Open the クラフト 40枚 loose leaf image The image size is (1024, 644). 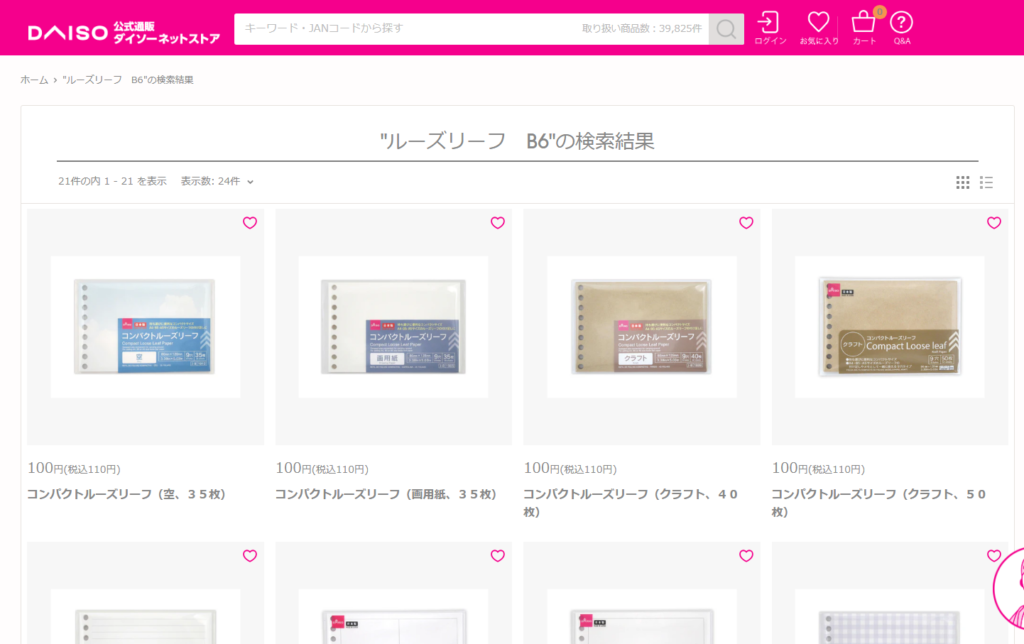coord(642,327)
